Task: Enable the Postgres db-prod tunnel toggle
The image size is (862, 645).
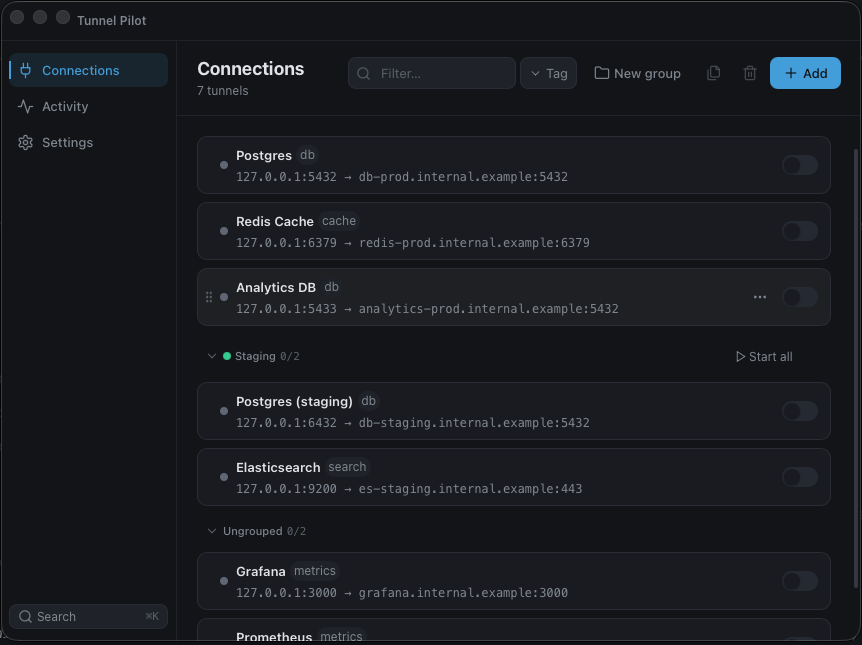Action: [x=800, y=165]
